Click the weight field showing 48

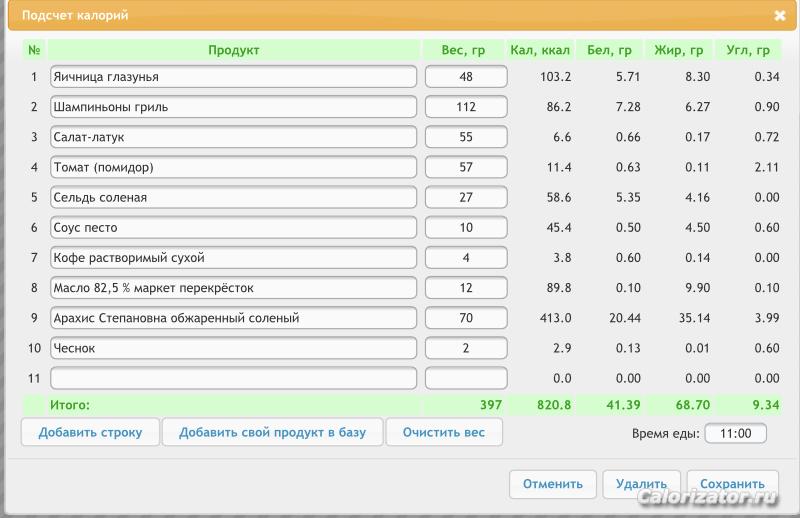(x=466, y=77)
